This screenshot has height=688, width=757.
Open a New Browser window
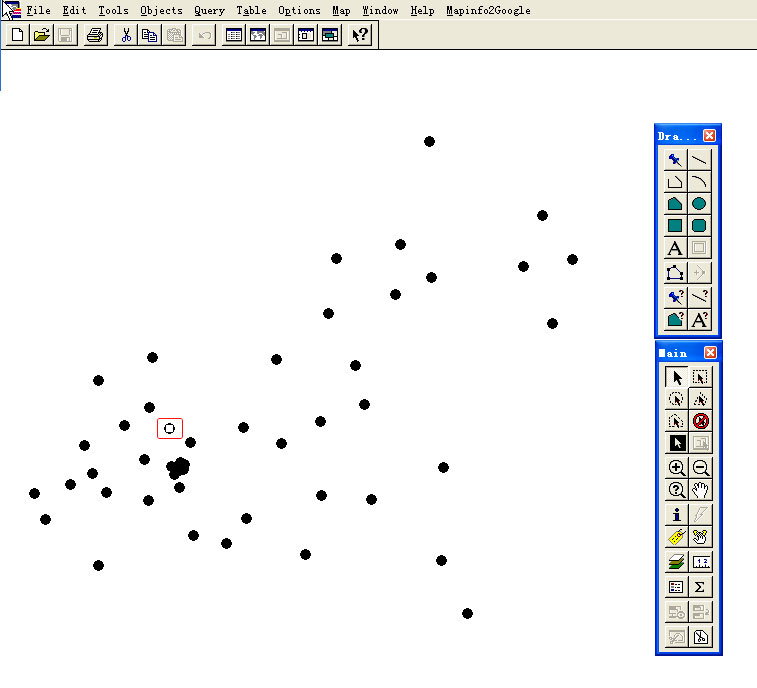(234, 35)
